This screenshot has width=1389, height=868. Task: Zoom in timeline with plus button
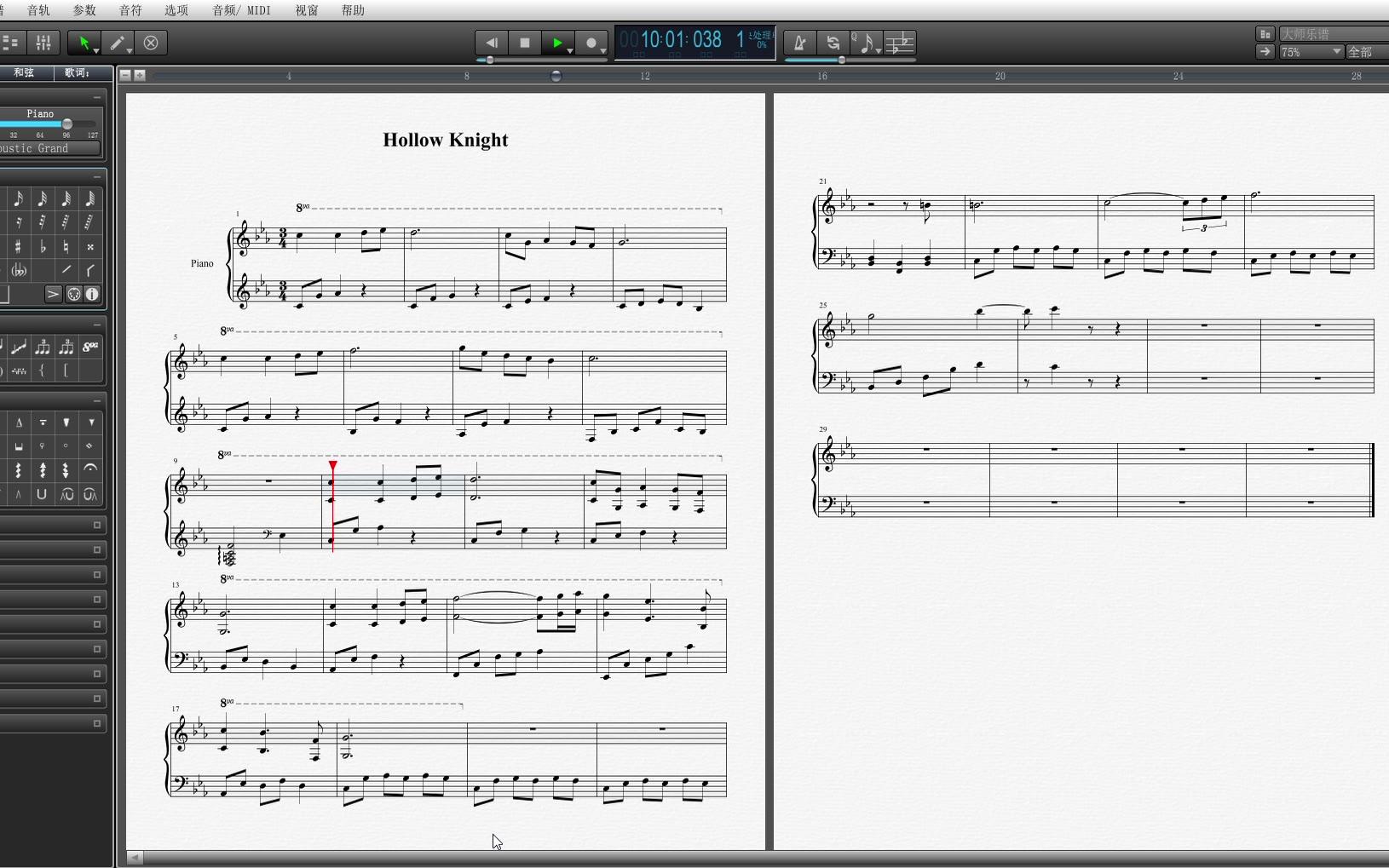pyautogui.click(x=140, y=75)
